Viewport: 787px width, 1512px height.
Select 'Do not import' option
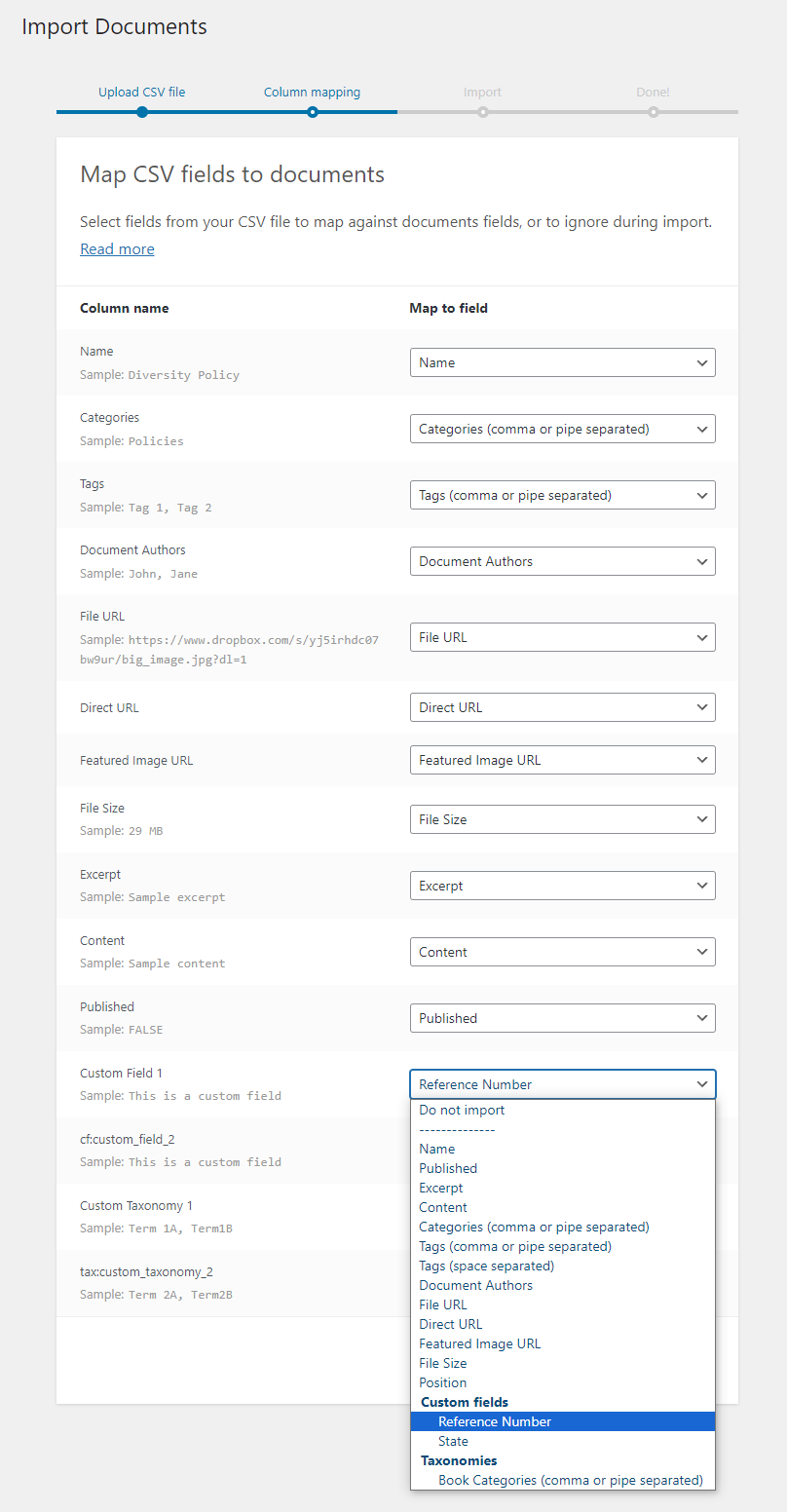click(462, 1110)
